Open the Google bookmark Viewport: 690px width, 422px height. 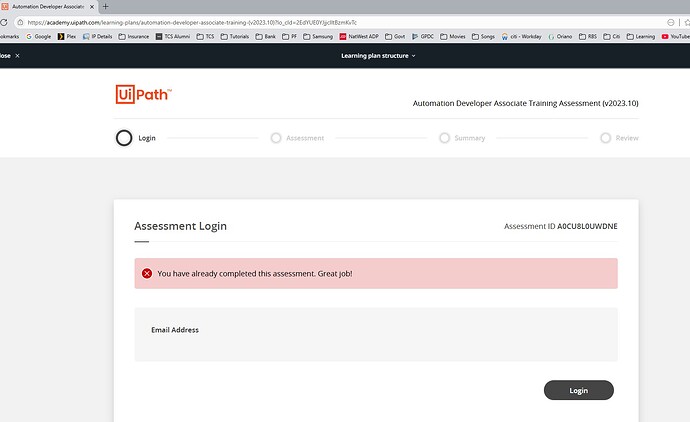point(39,37)
